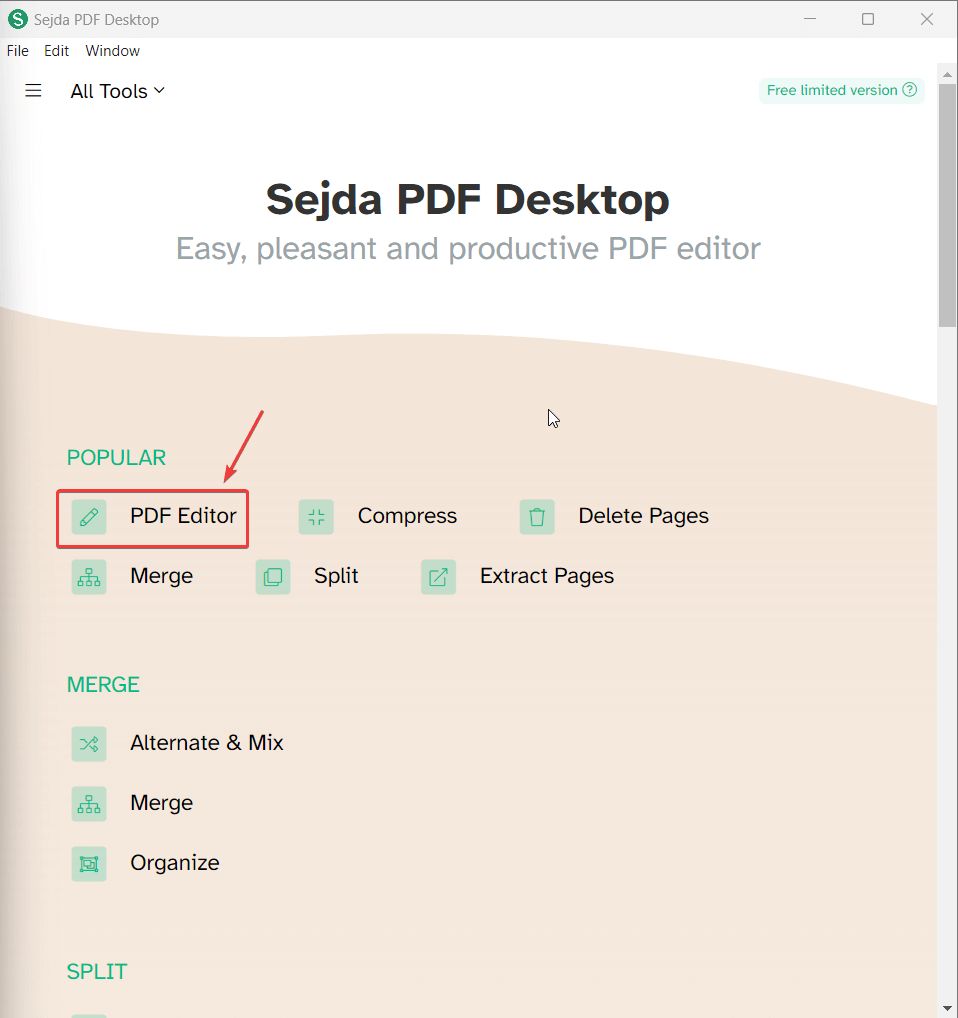Minimize the Sejda window
Image resolution: width=958 pixels, height=1018 pixels.
coord(809,19)
